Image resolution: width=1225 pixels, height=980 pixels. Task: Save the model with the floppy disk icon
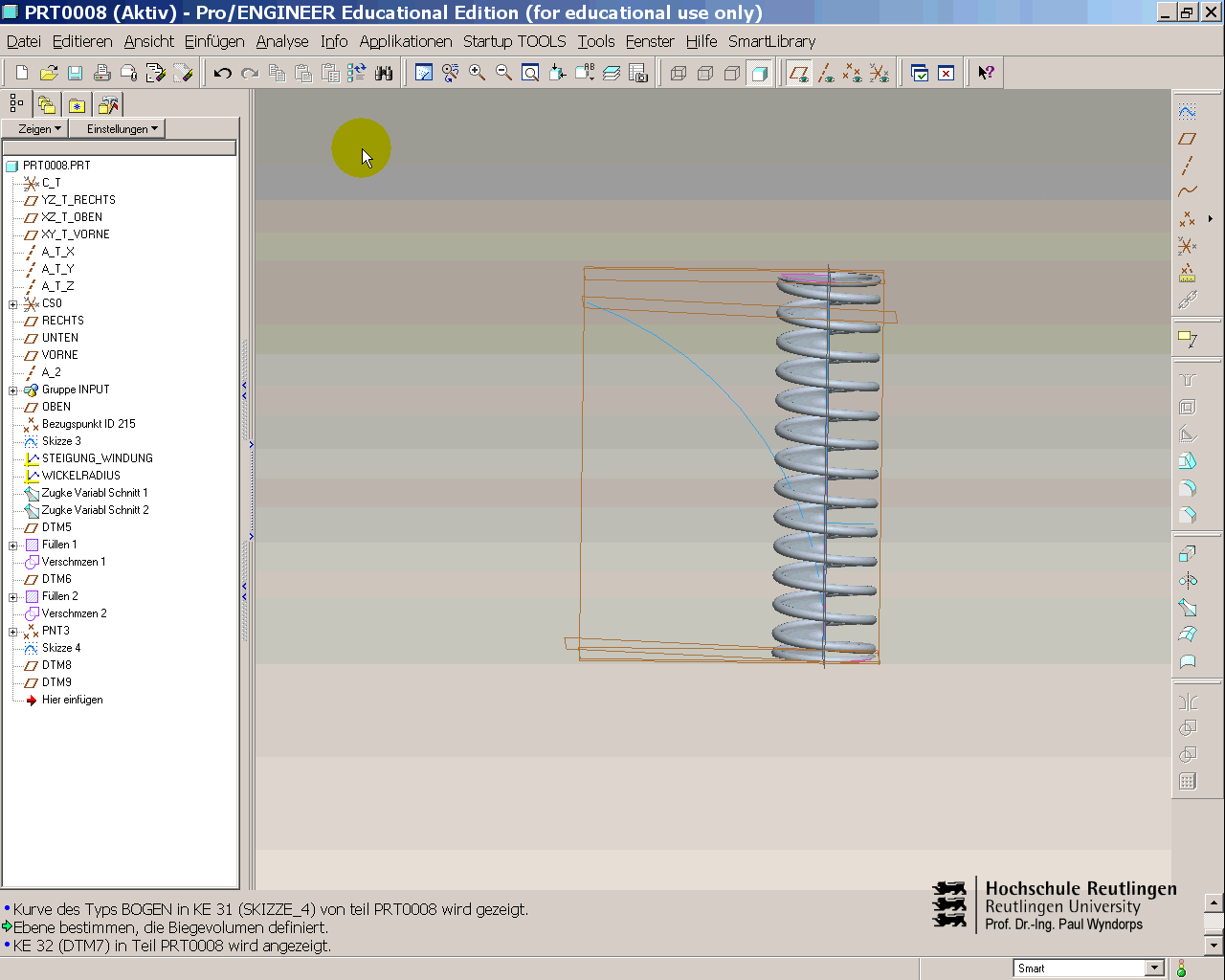click(x=76, y=73)
